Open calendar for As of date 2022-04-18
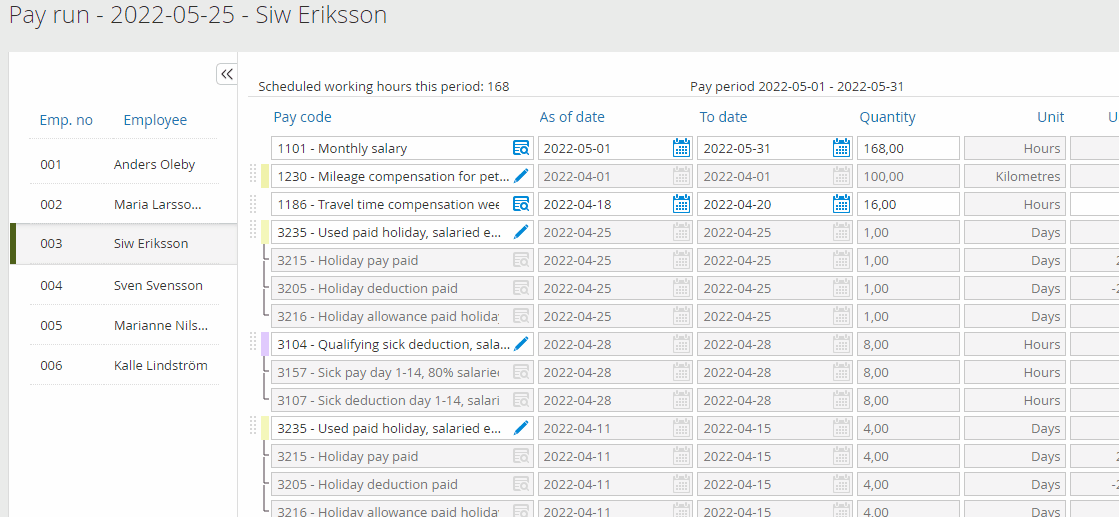The width and height of the screenshot is (1119, 517). pyautogui.click(x=681, y=205)
